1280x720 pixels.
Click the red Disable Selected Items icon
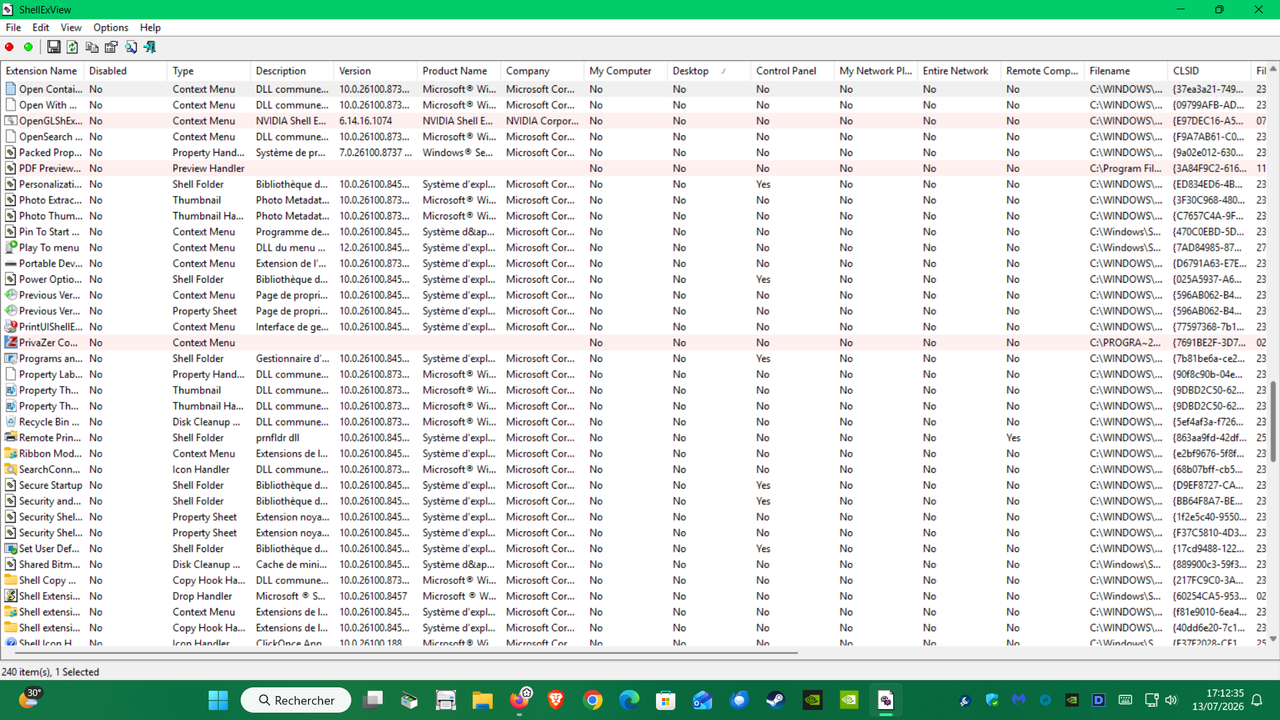(10, 47)
